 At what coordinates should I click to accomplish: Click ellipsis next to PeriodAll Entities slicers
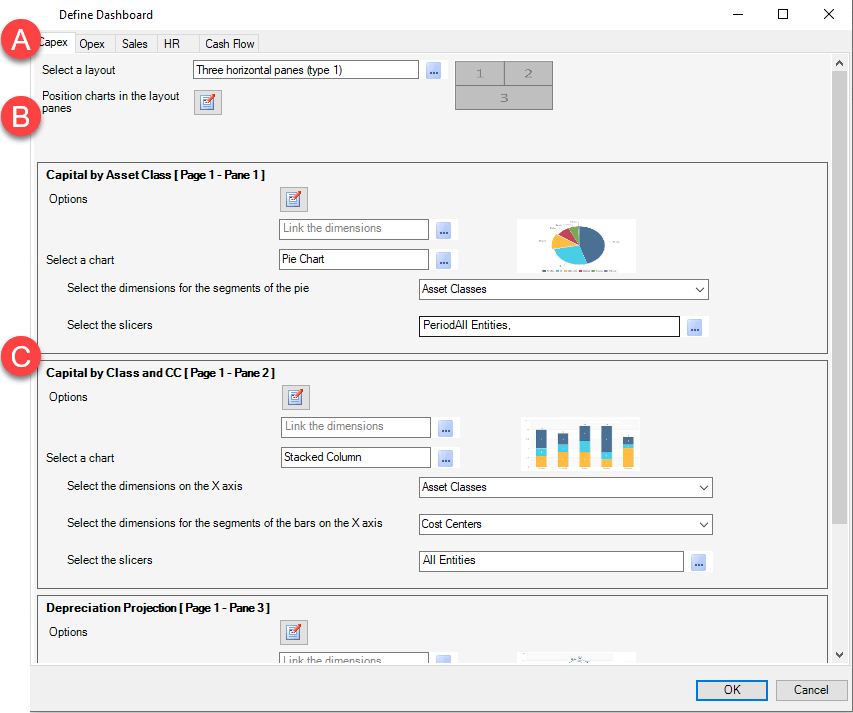(695, 327)
